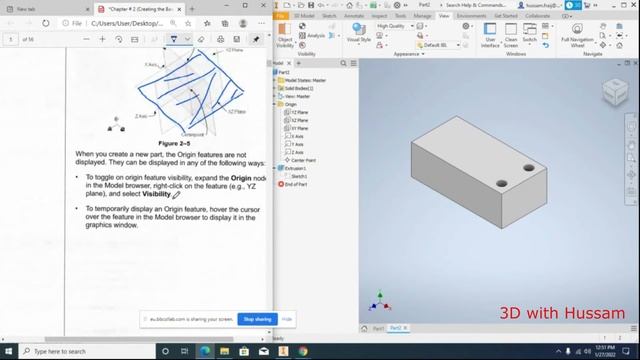Click the Home view icon in Navigate panel

(x=620, y=45)
